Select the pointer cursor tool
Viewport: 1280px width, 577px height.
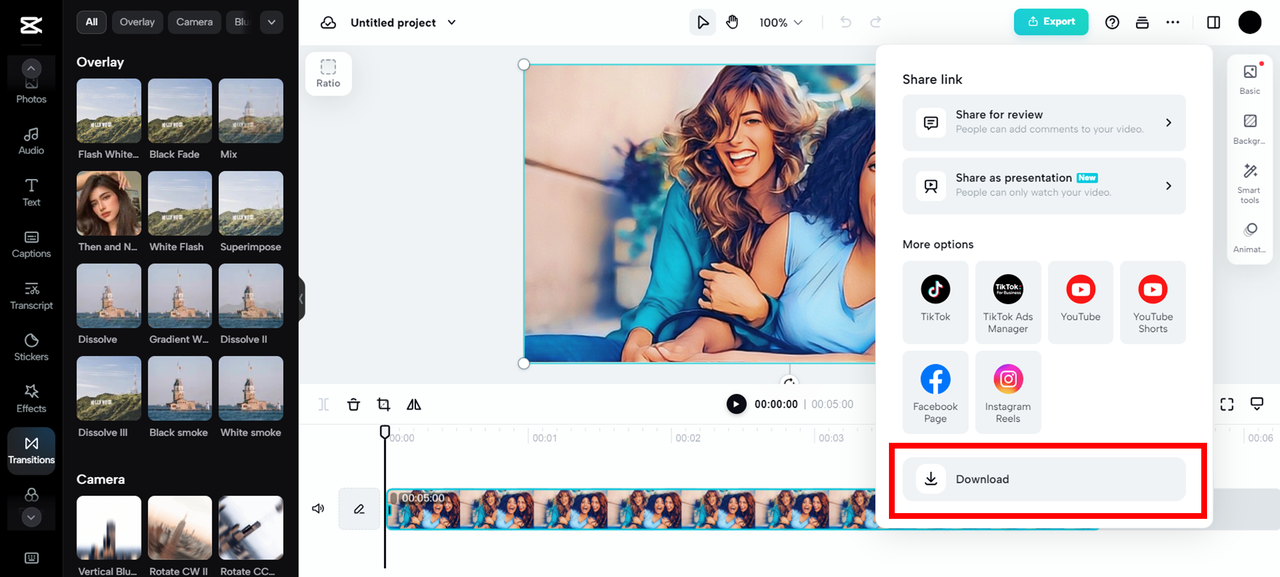tap(703, 22)
